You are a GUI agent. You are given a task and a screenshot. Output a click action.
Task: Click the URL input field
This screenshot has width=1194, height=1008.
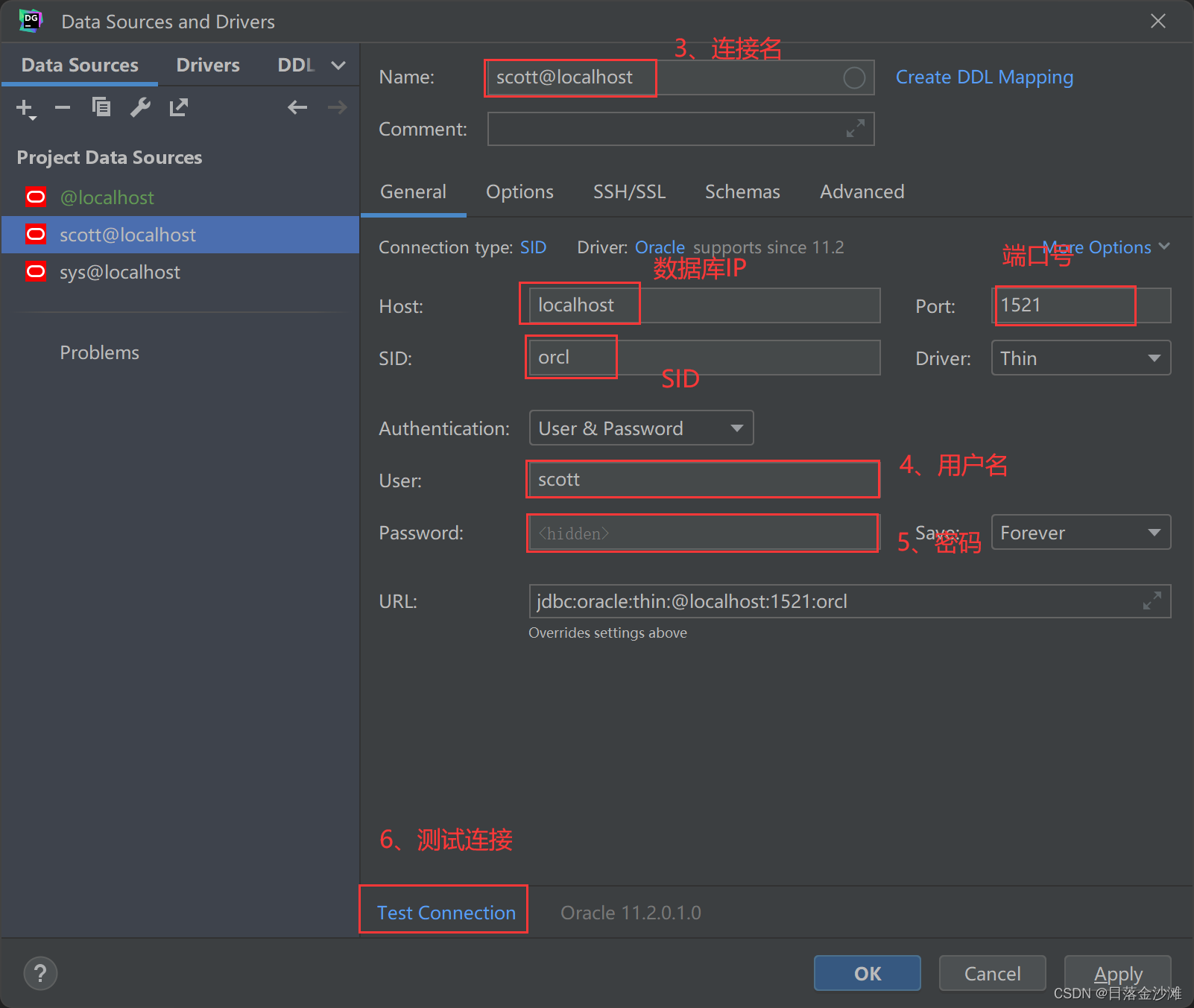click(850, 601)
